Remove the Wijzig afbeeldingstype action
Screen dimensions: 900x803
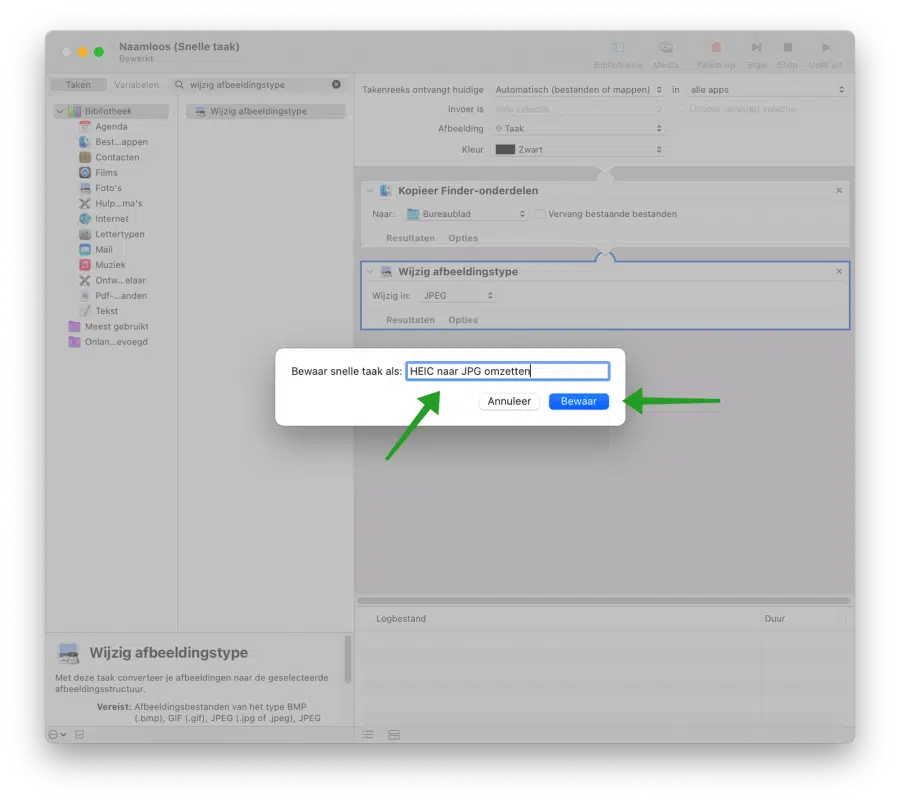[x=839, y=271]
